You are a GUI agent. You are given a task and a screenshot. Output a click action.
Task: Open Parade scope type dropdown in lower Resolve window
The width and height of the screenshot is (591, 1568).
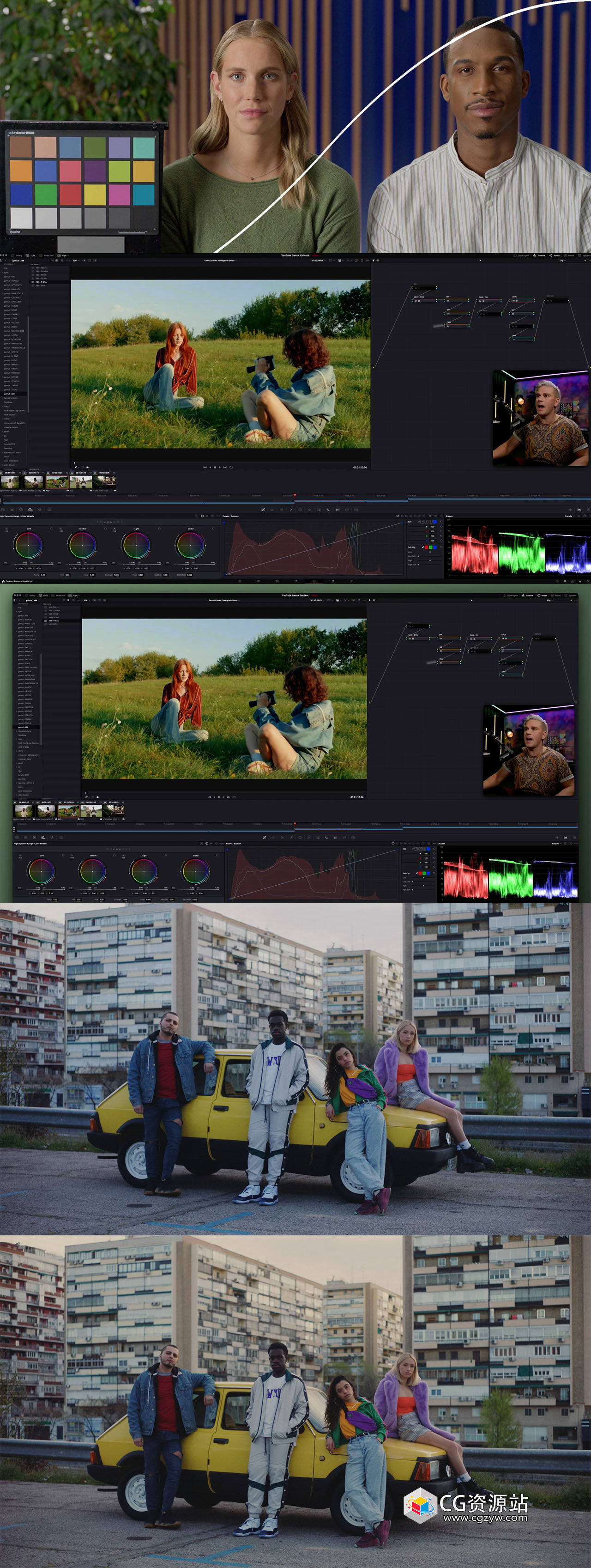556,844
